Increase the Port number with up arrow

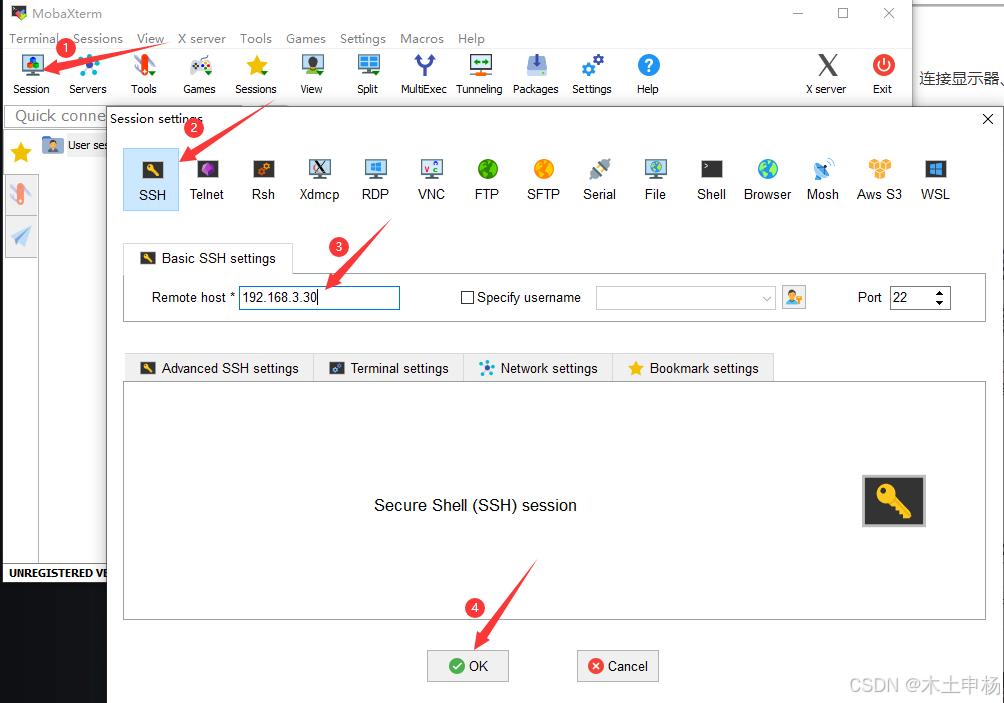939,293
